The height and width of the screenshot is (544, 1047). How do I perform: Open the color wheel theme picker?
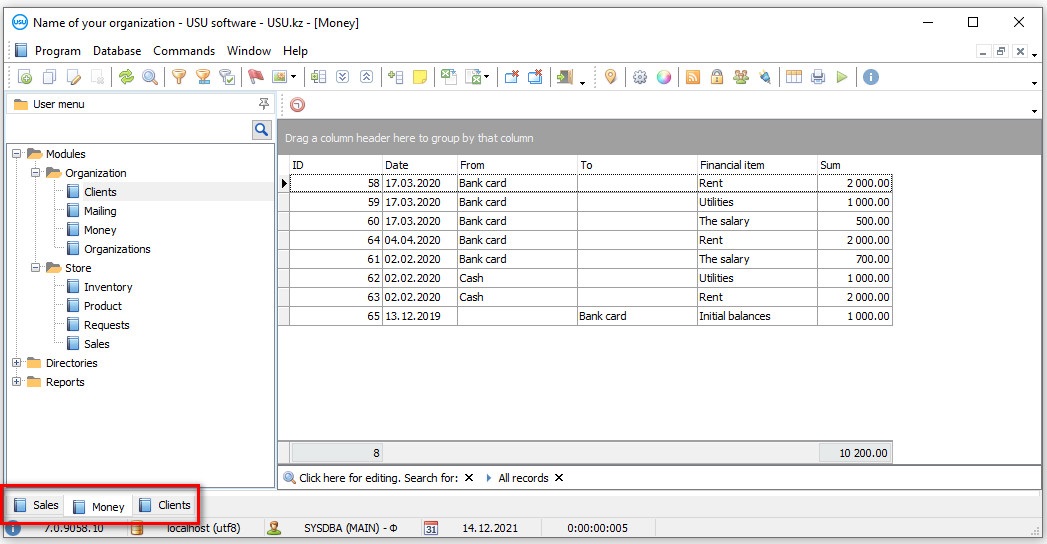(664, 77)
